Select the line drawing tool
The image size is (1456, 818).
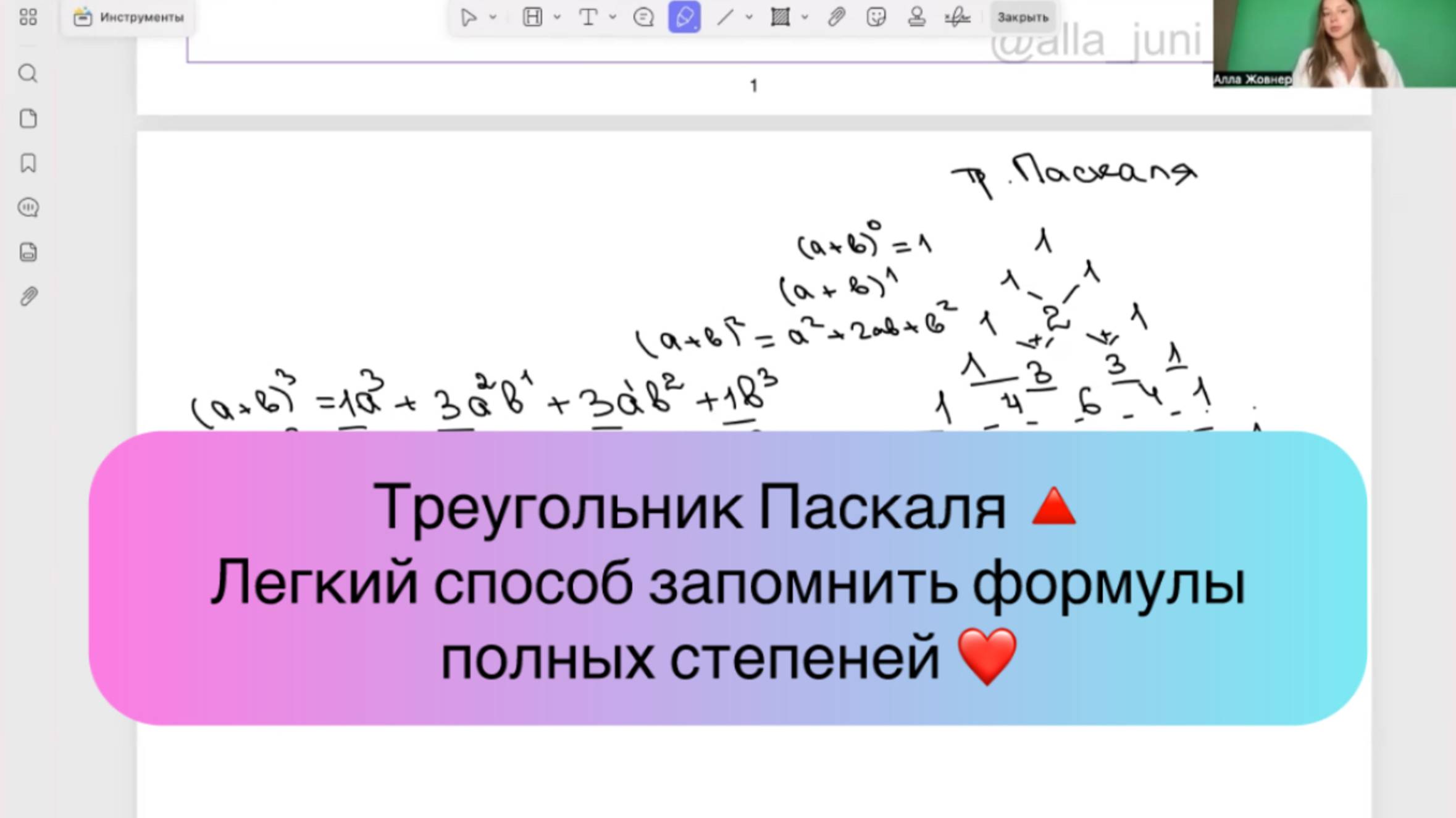tap(725, 17)
